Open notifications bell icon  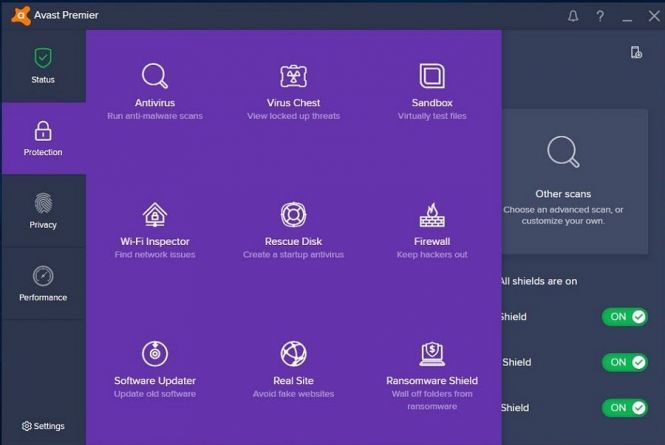point(573,16)
